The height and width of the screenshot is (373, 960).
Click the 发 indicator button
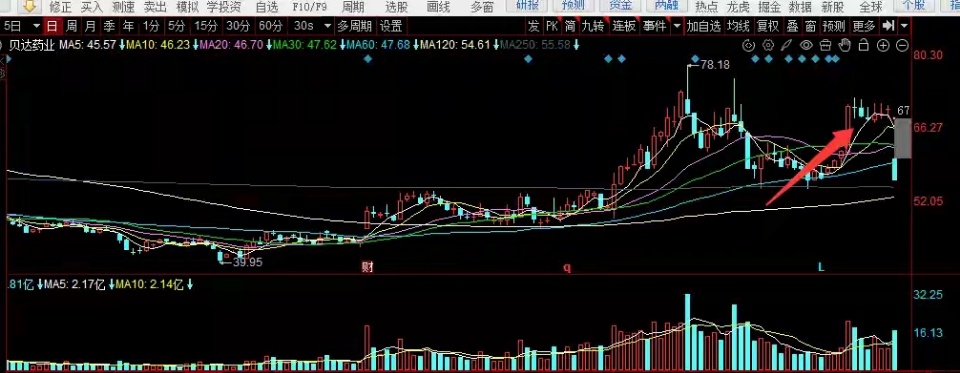pos(534,26)
